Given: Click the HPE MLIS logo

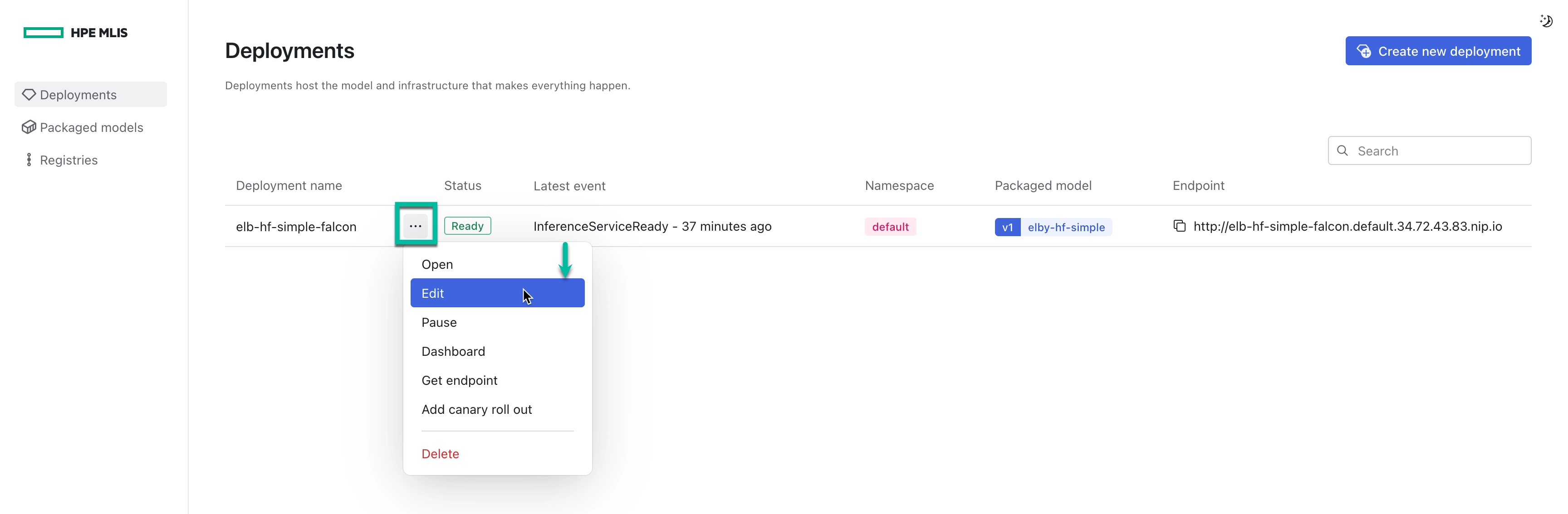Looking at the screenshot, I should coord(75,33).
